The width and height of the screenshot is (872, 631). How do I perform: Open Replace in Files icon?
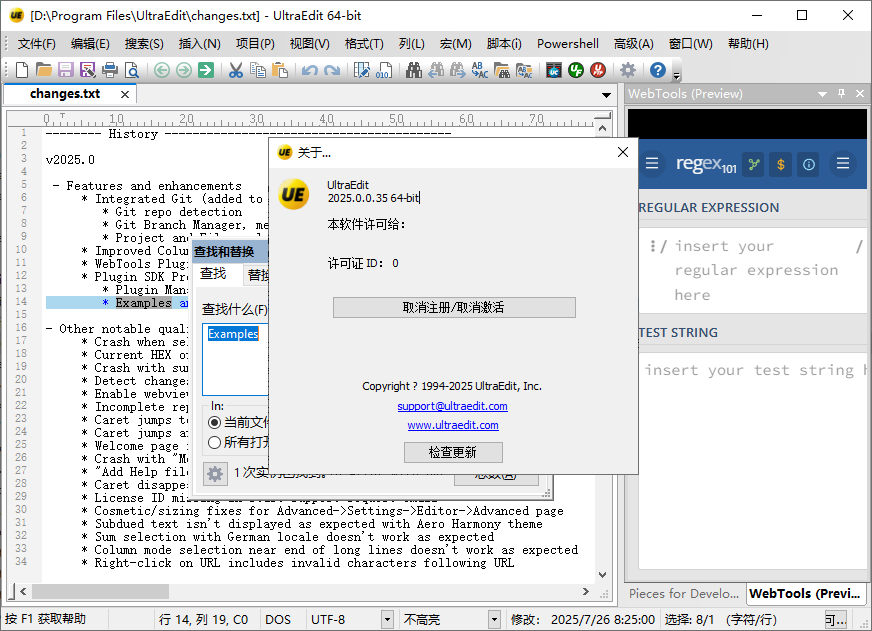524,70
